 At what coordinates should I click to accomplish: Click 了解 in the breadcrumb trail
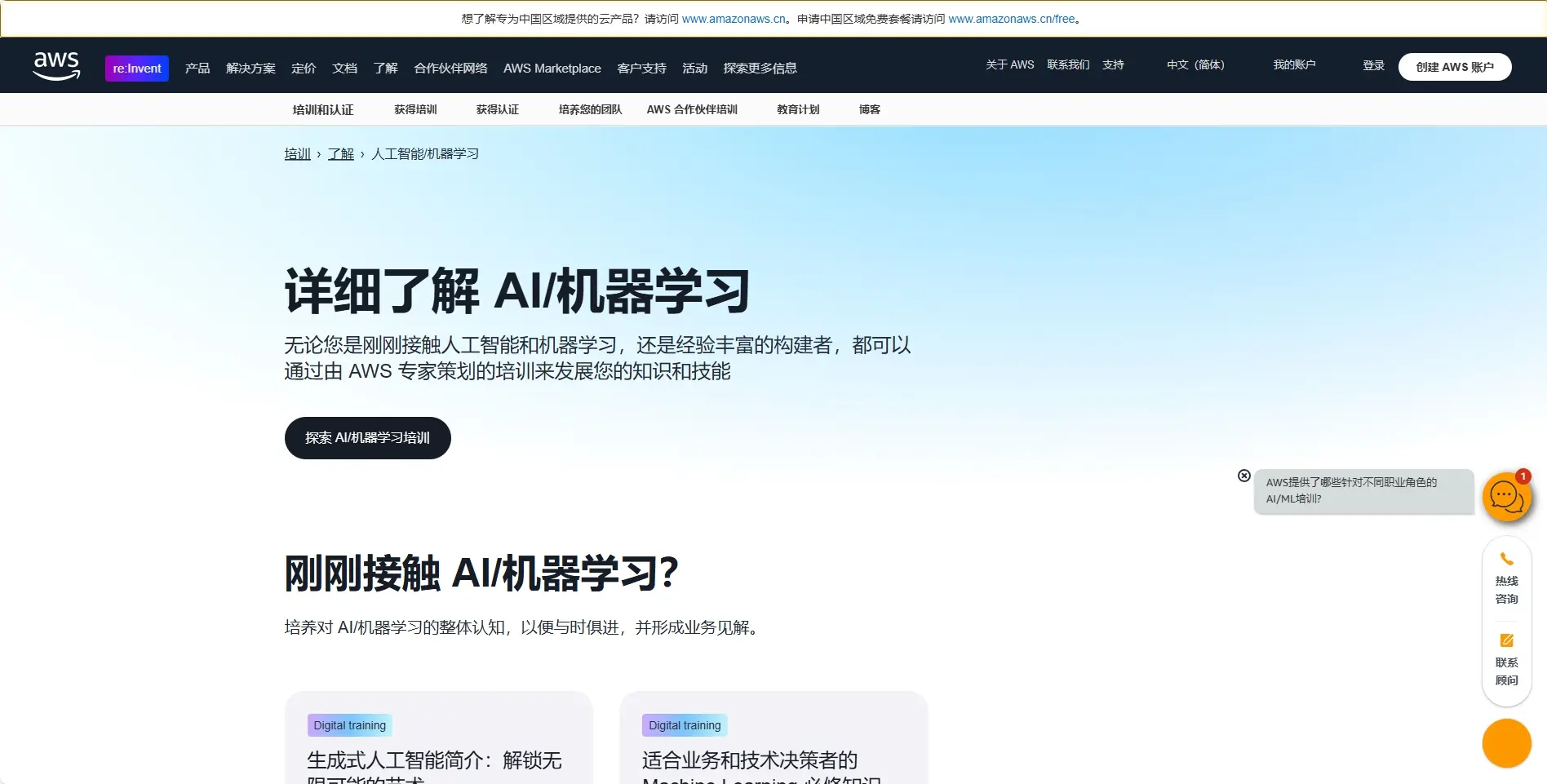341,153
